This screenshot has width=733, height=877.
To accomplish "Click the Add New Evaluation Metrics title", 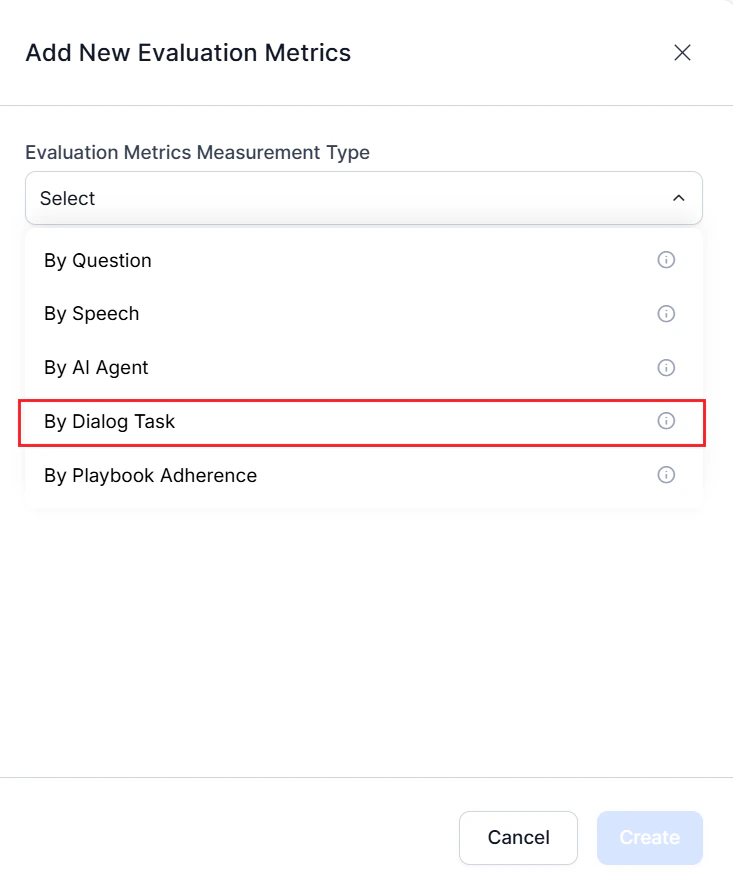I will coord(188,53).
